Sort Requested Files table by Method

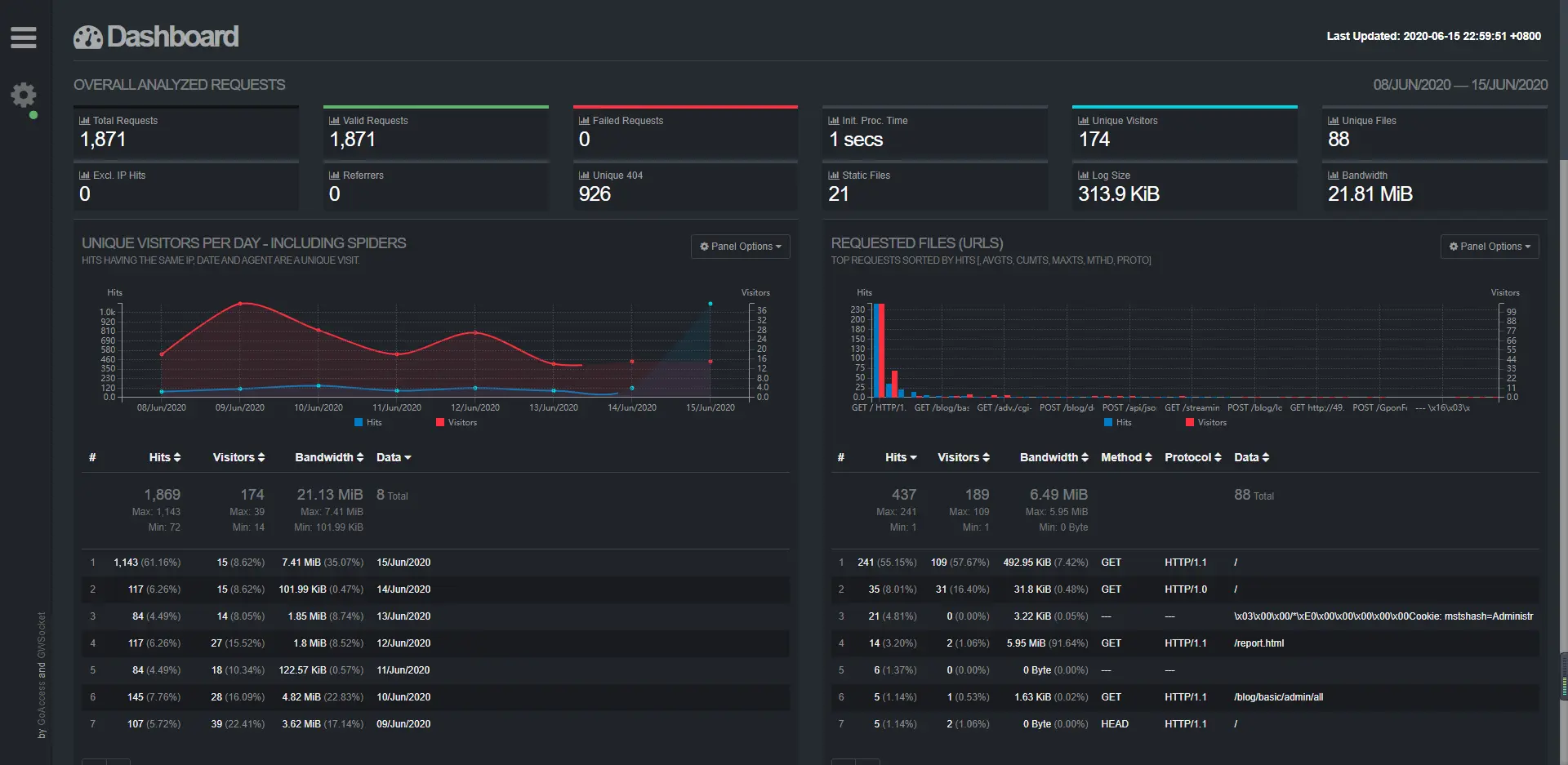click(1126, 457)
